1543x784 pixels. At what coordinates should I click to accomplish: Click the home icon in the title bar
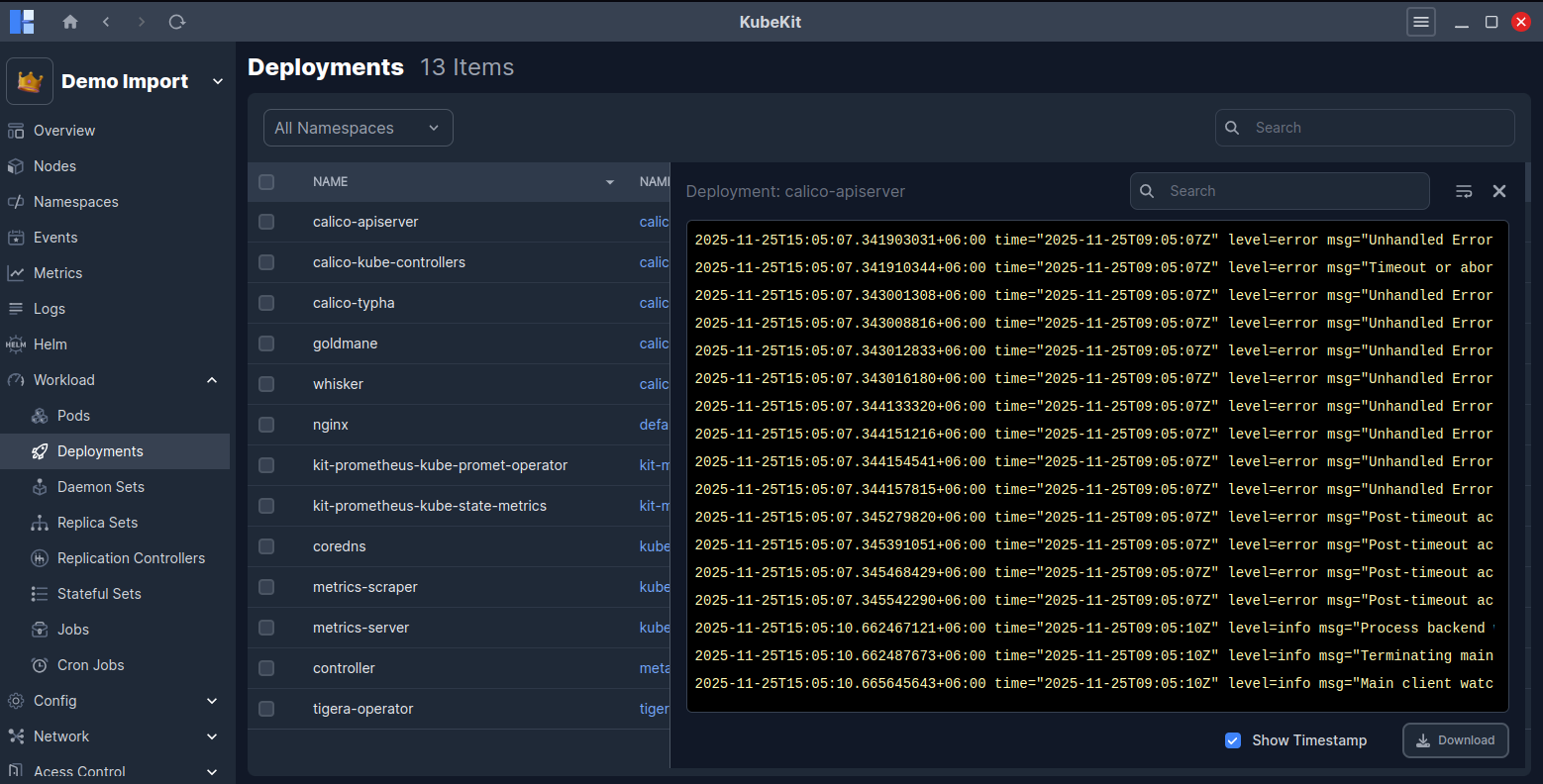click(x=69, y=21)
